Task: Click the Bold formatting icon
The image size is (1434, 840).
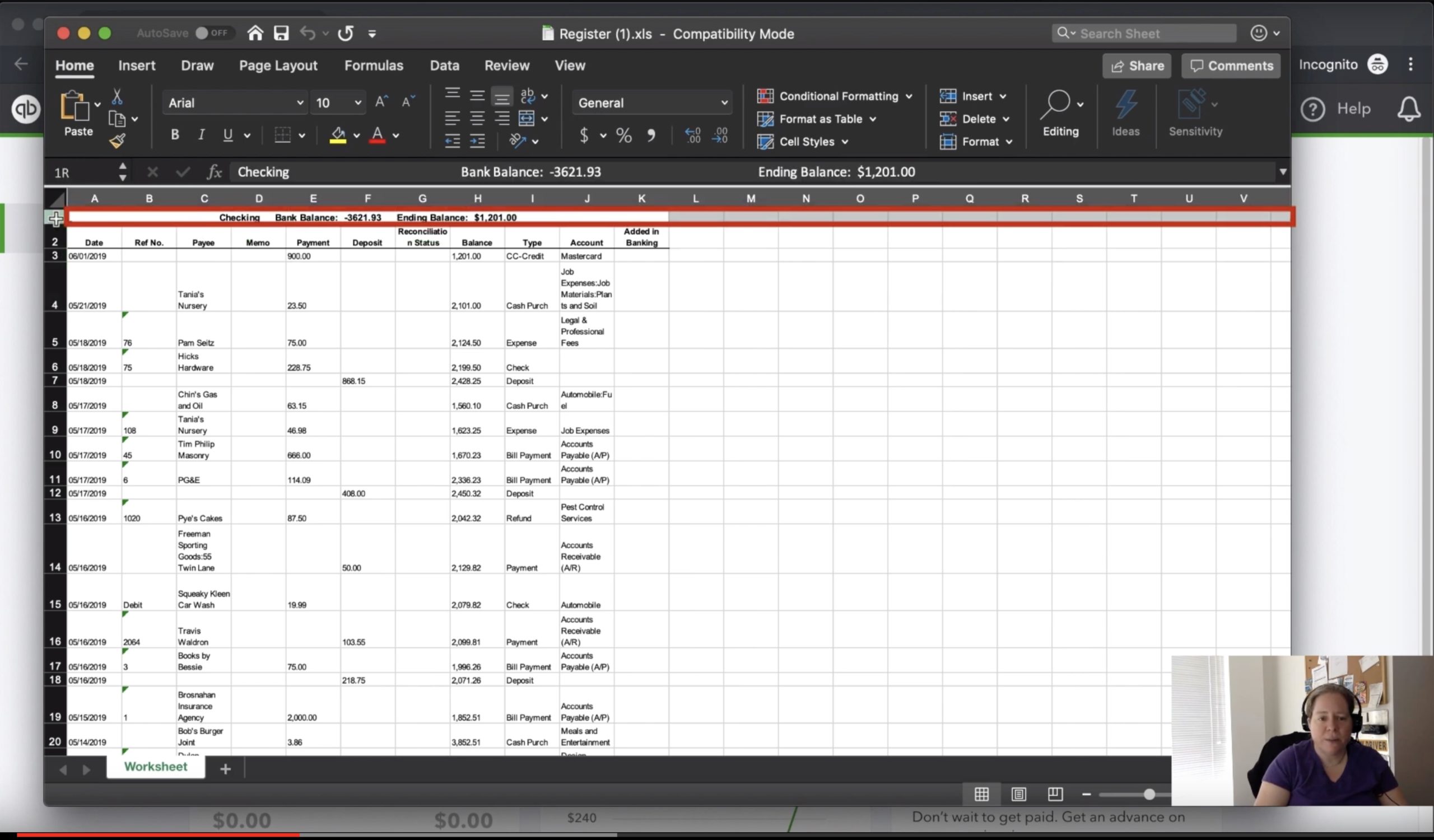Action: pyautogui.click(x=175, y=135)
